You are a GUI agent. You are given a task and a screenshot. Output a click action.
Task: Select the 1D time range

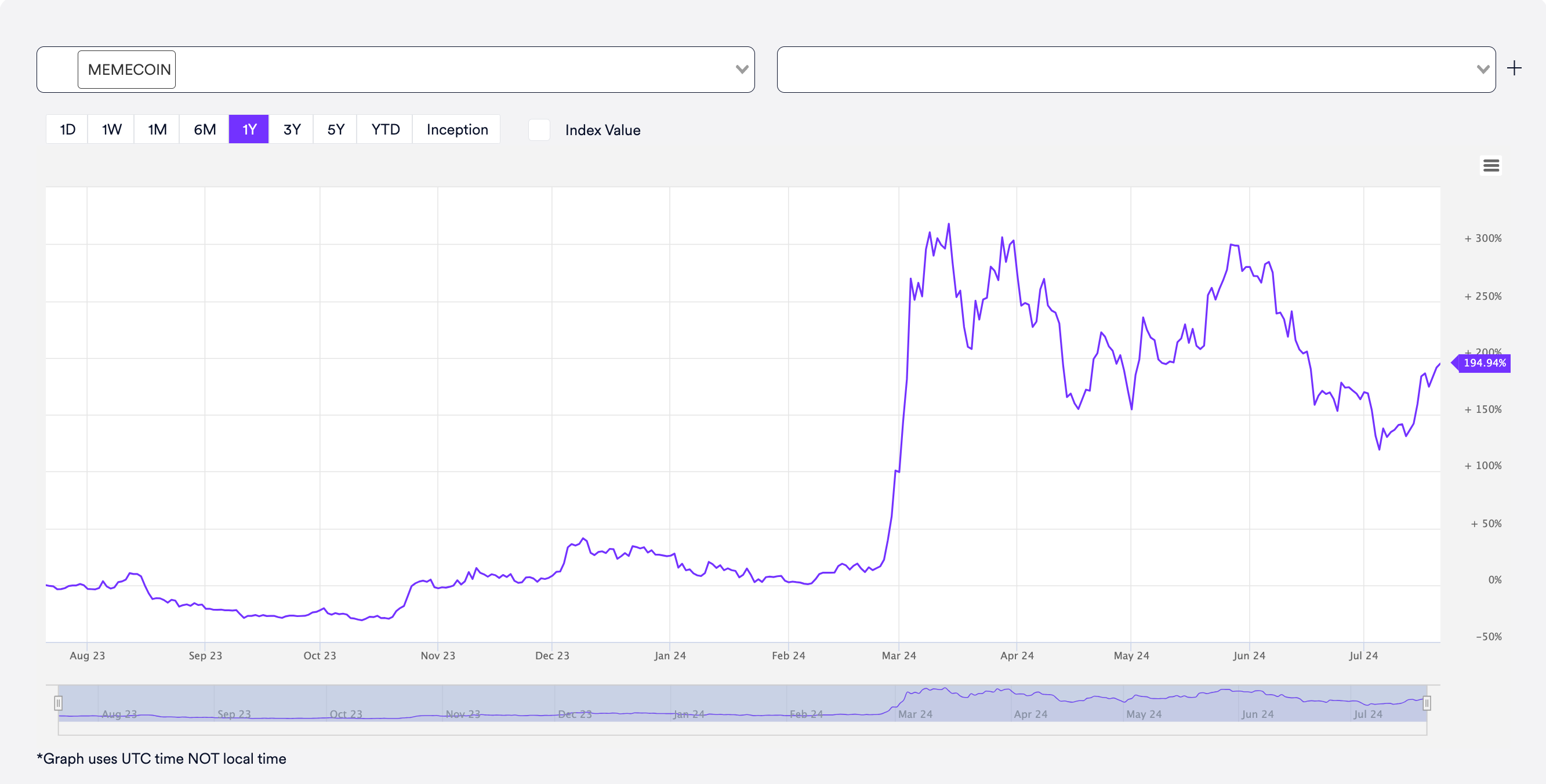[x=67, y=130]
